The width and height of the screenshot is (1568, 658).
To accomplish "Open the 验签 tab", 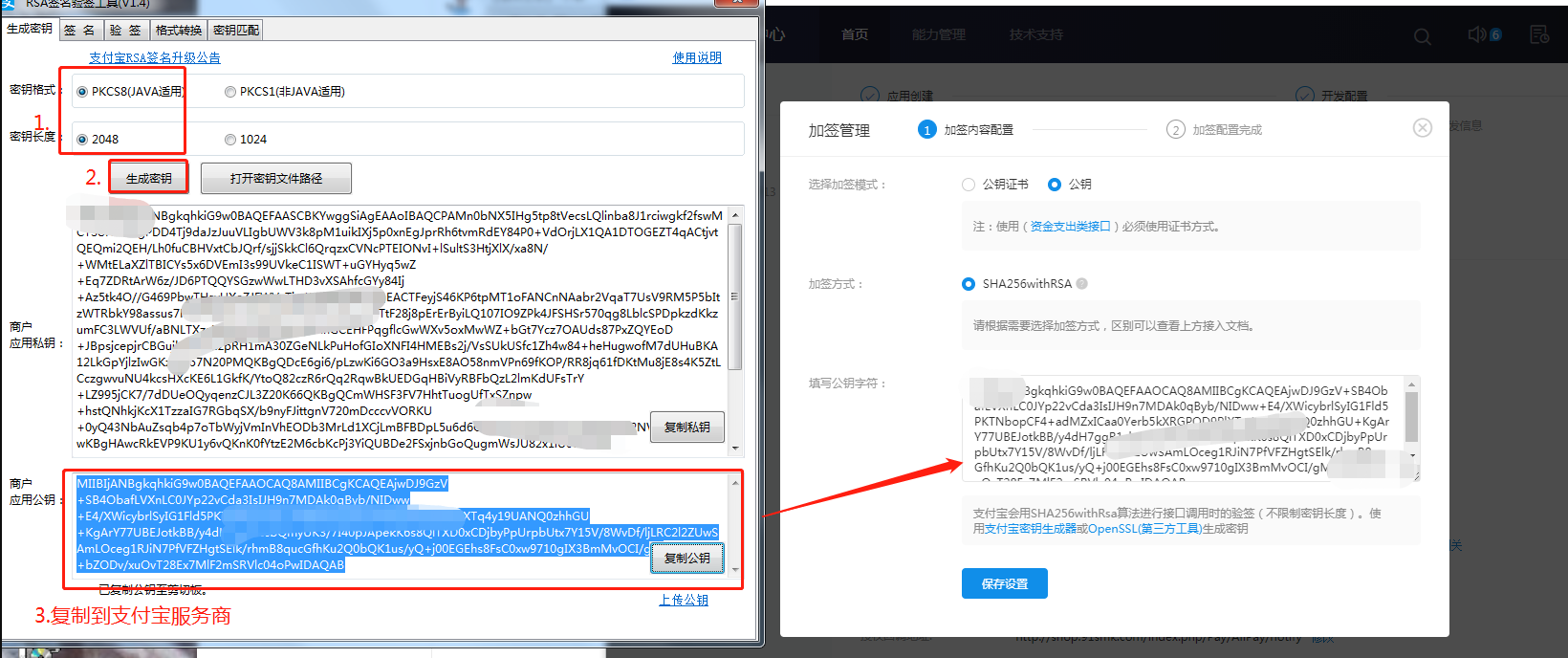I will pos(125,30).
